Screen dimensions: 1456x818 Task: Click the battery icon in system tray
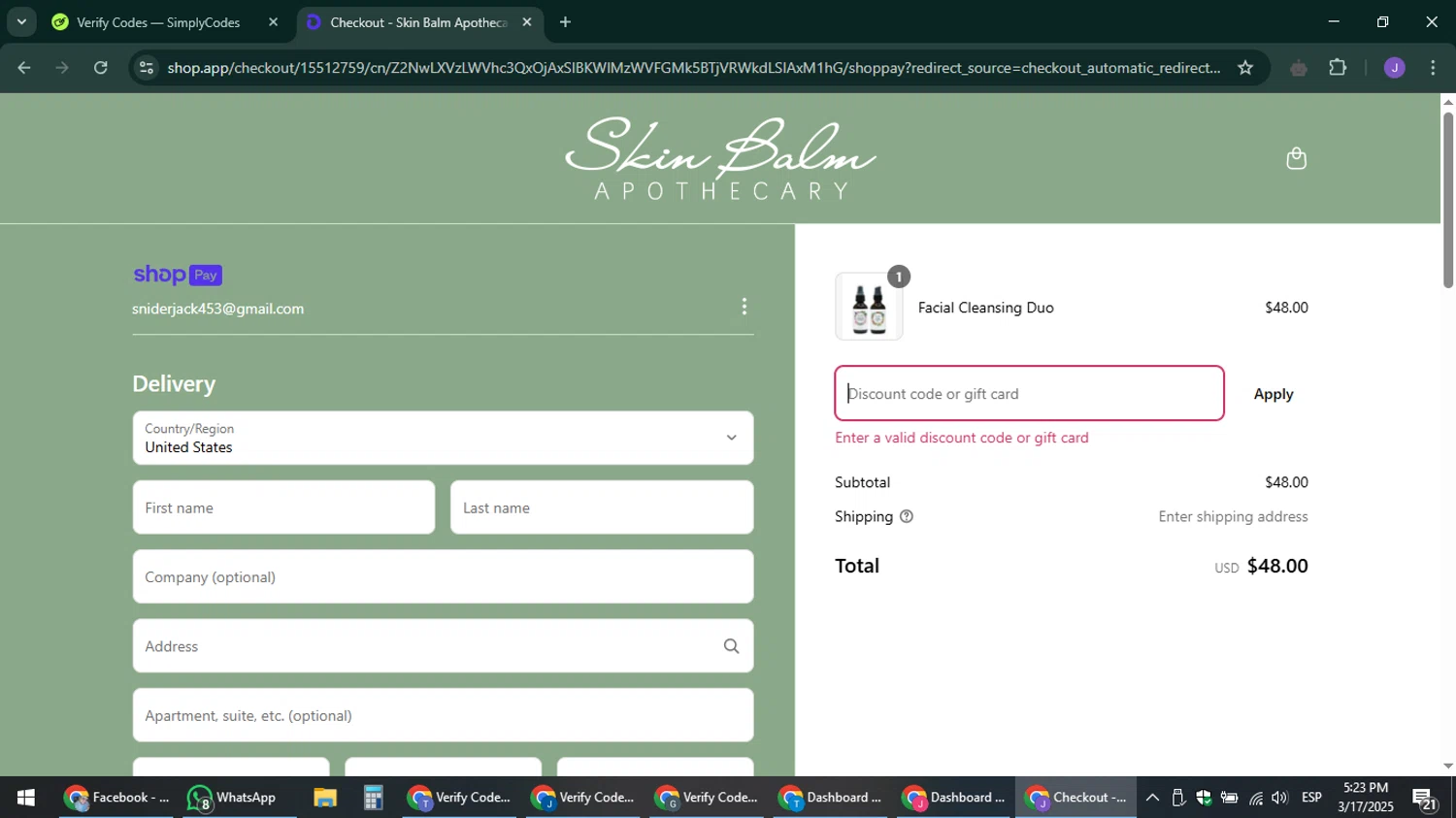coord(1229,798)
